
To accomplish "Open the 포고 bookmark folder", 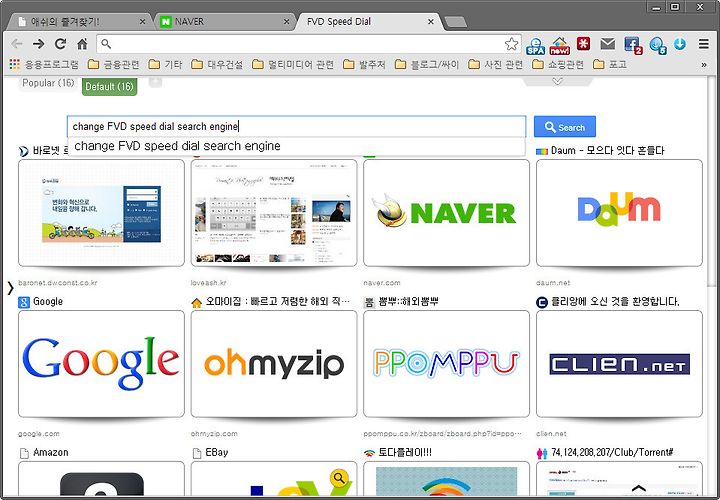I will pyautogui.click(x=610, y=64).
